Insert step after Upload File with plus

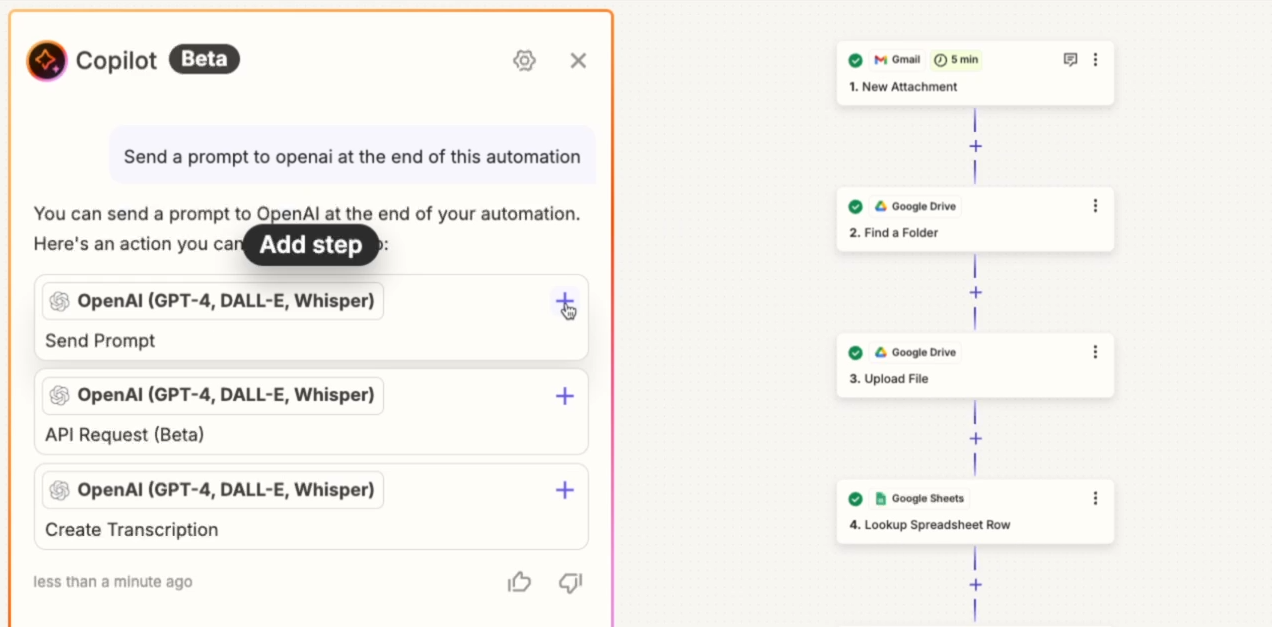975,438
